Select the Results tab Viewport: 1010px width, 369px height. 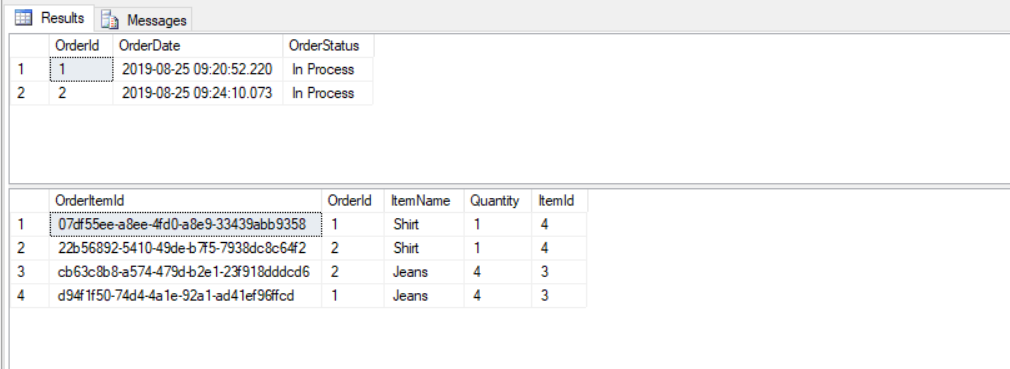(x=49, y=17)
